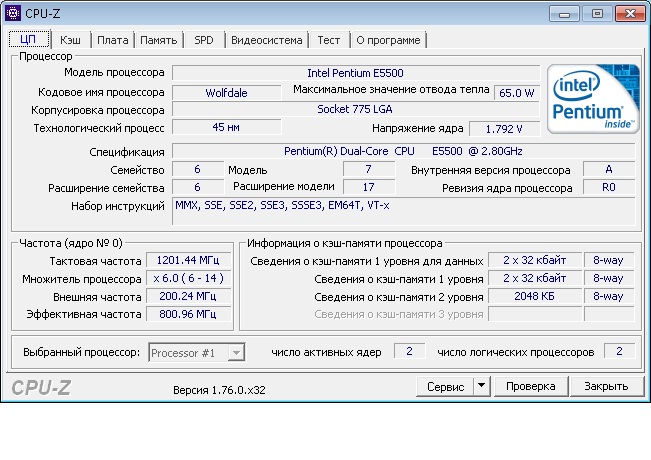Open the Плата tab

[113, 40]
